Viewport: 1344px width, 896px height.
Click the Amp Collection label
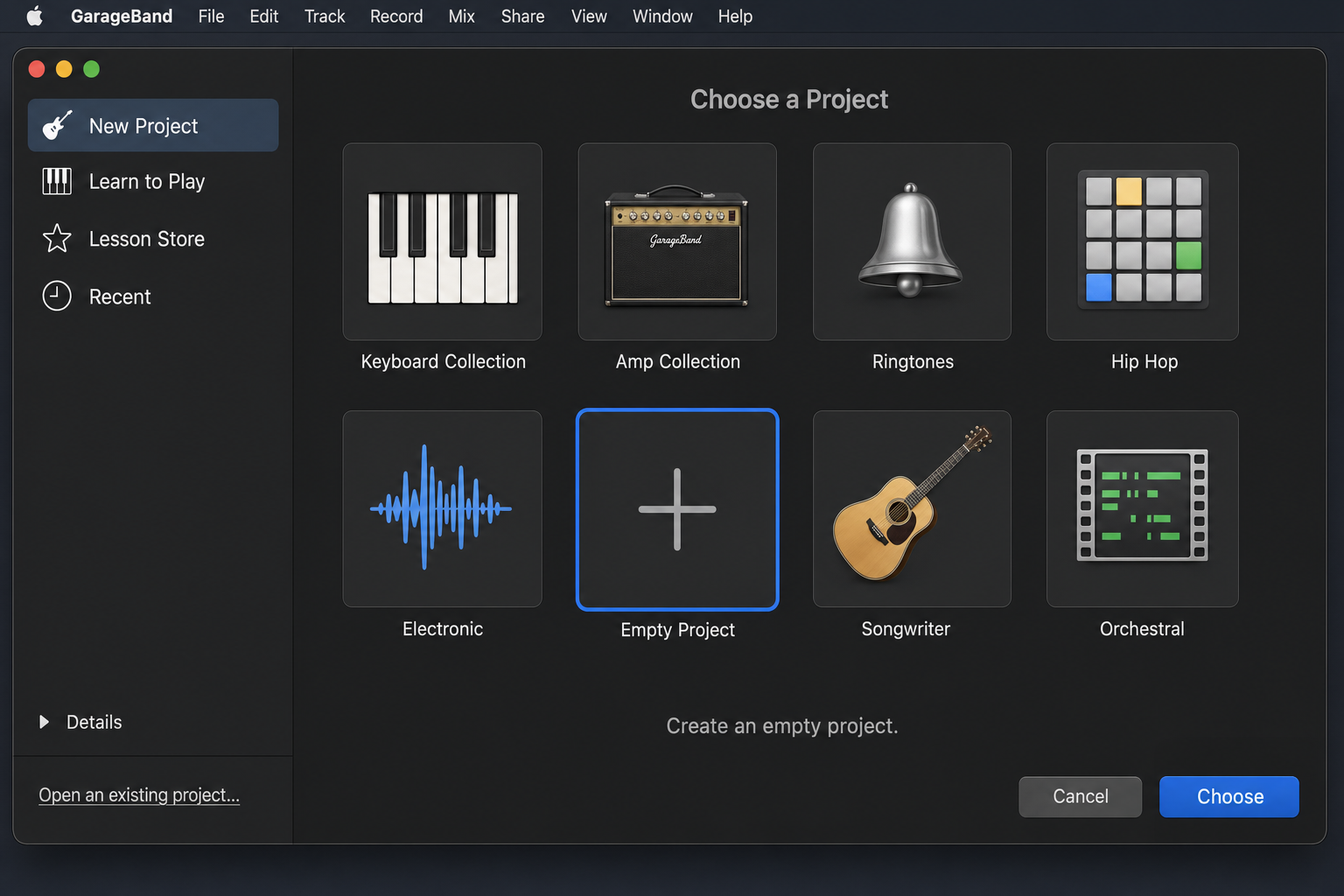678,361
